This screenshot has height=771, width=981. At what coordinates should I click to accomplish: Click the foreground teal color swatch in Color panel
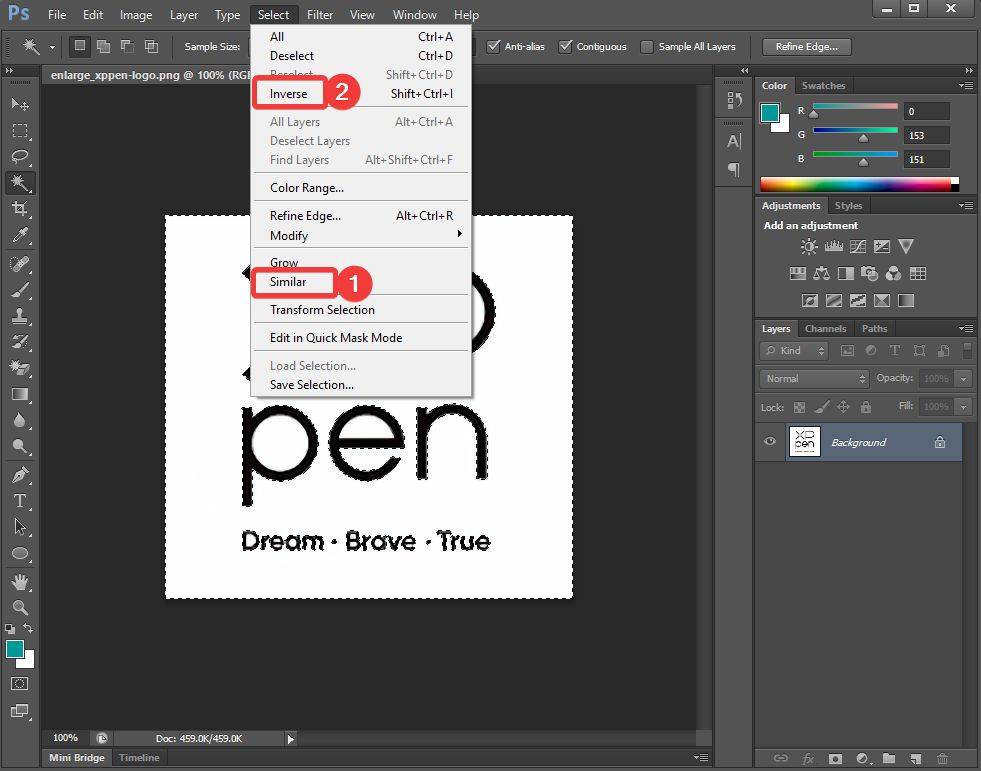pos(769,113)
